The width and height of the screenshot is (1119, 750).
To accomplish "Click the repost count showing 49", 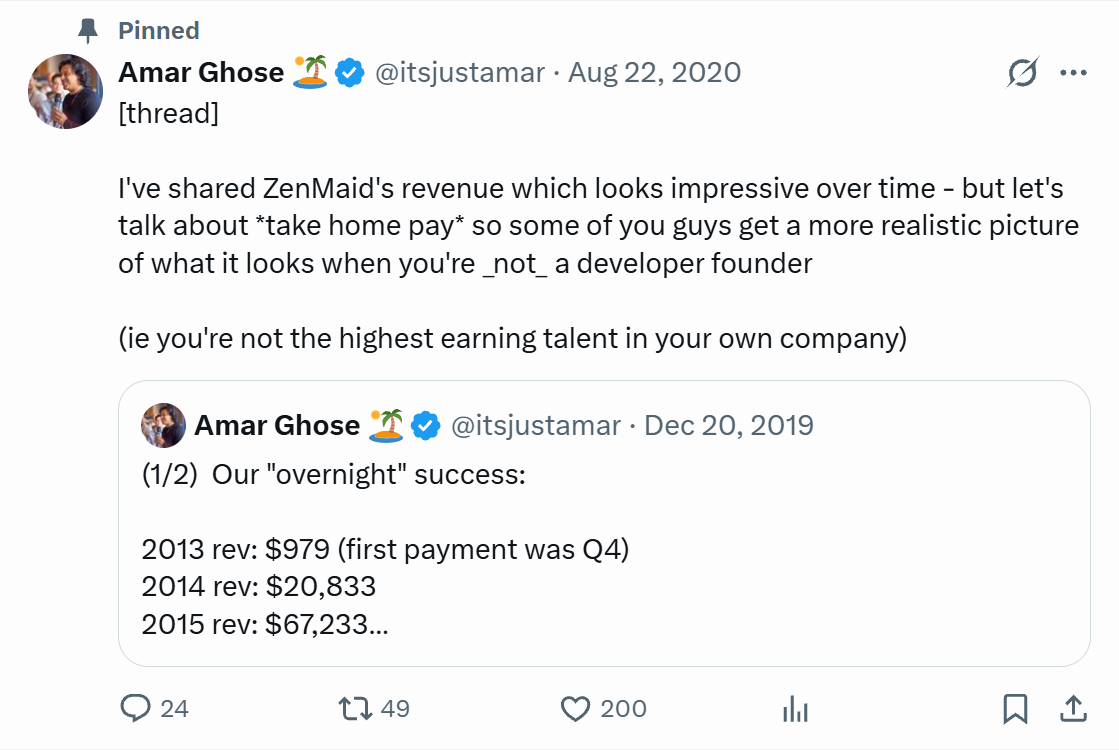I will pyautogui.click(x=394, y=709).
